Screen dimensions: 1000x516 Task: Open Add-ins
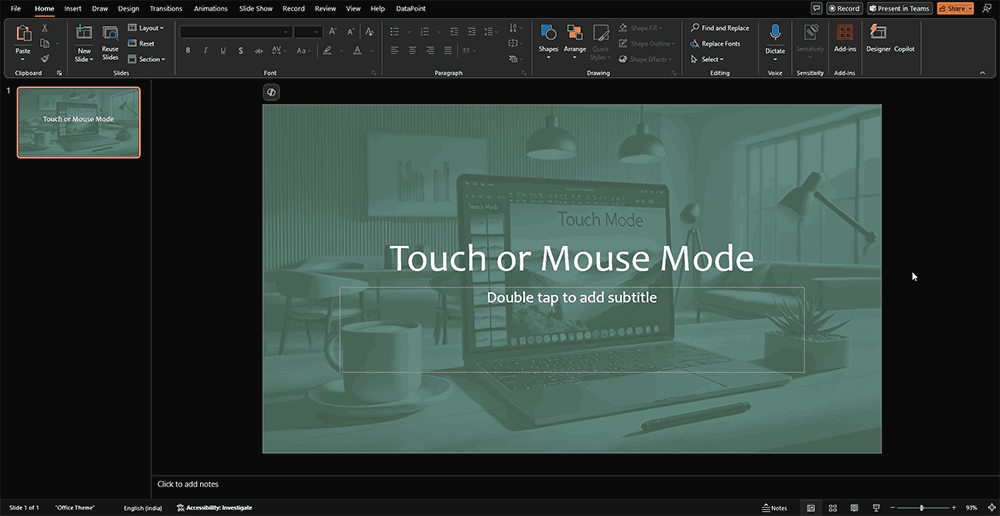tap(845, 38)
